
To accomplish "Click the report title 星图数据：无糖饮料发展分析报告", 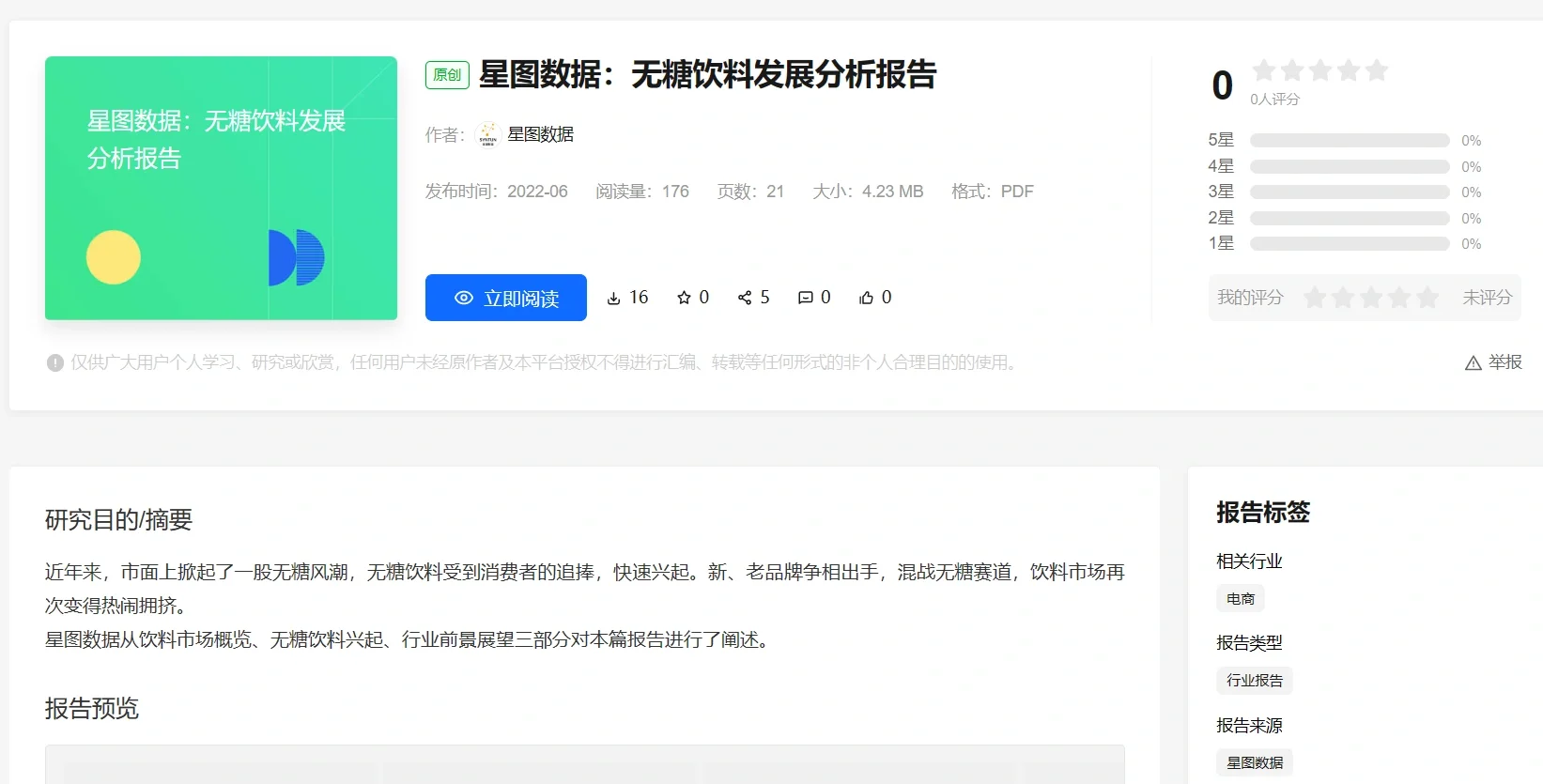I will (x=708, y=74).
